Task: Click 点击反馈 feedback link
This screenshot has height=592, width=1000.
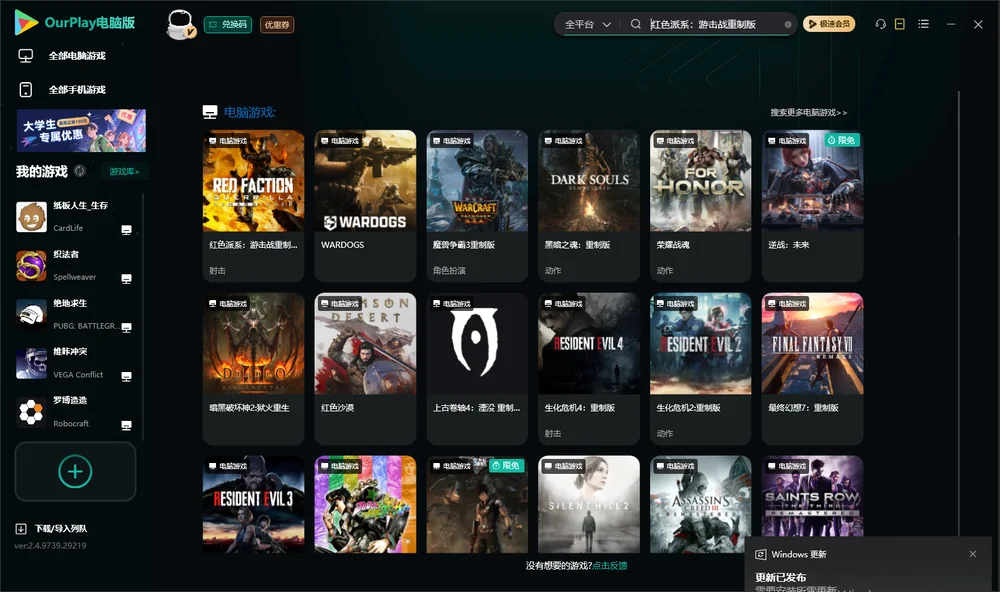Action: tap(610, 566)
